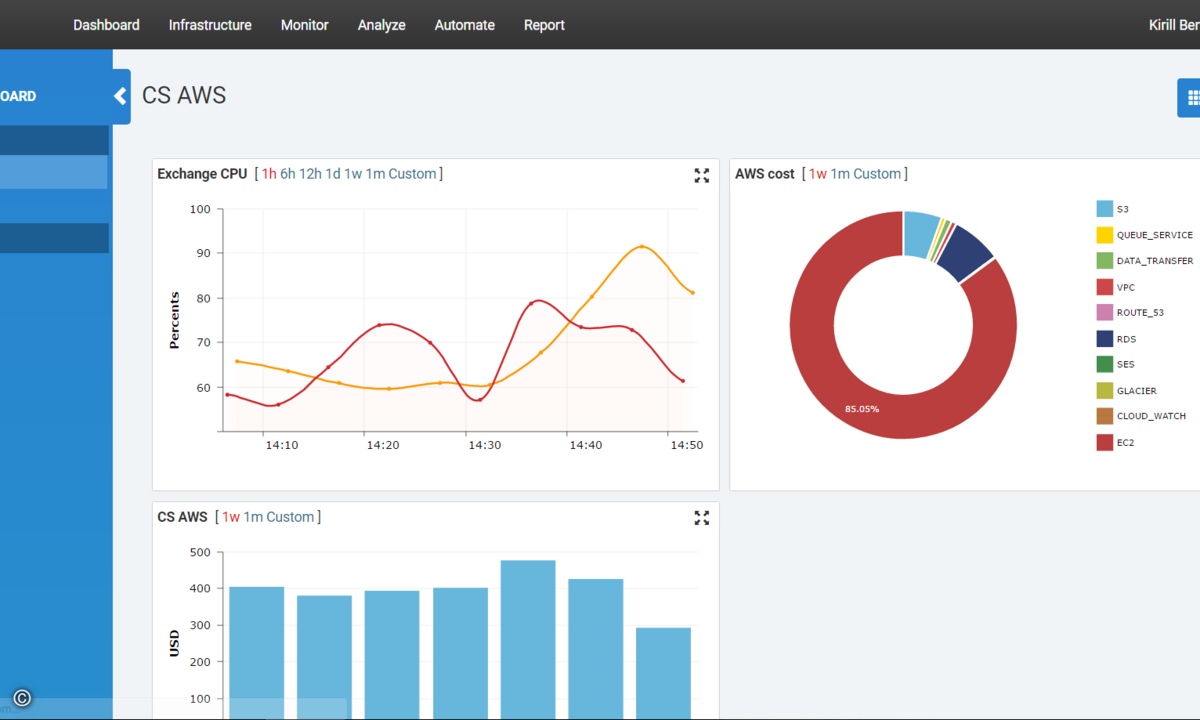
Task: Set Exchange CPU range to 12h
Action: 310,174
